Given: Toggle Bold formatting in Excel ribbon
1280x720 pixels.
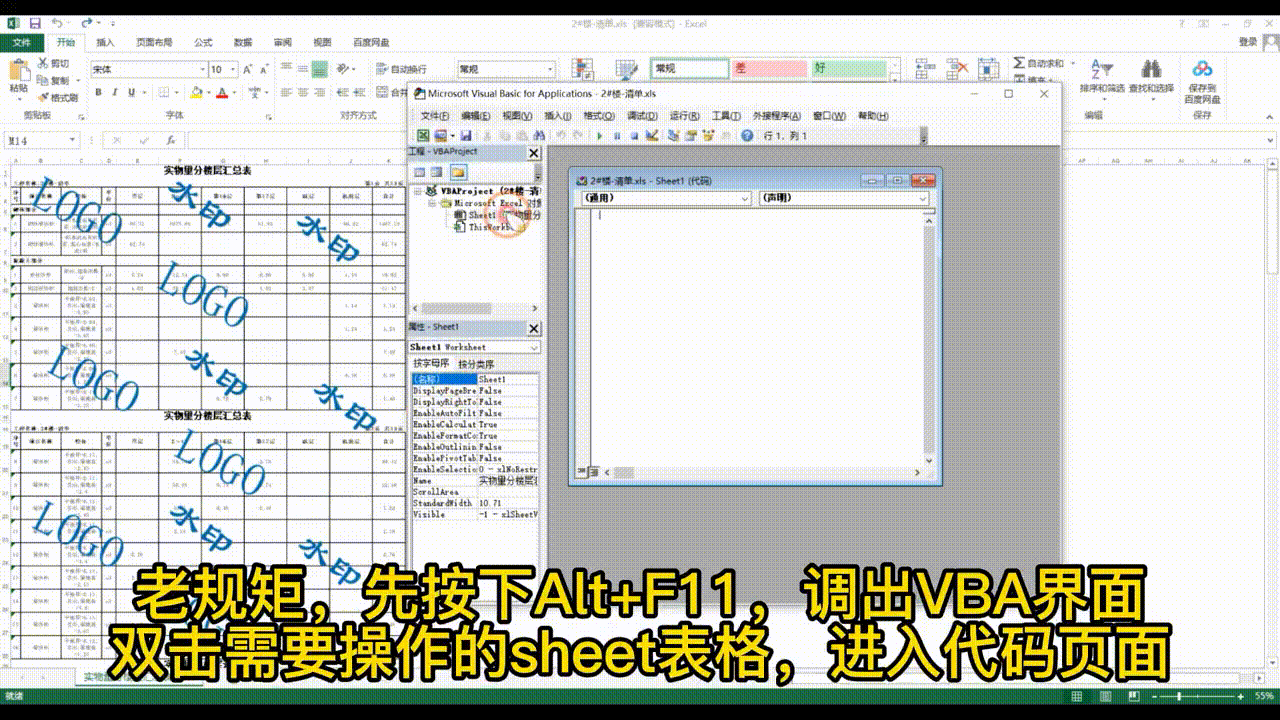Looking at the screenshot, I should [x=99, y=92].
